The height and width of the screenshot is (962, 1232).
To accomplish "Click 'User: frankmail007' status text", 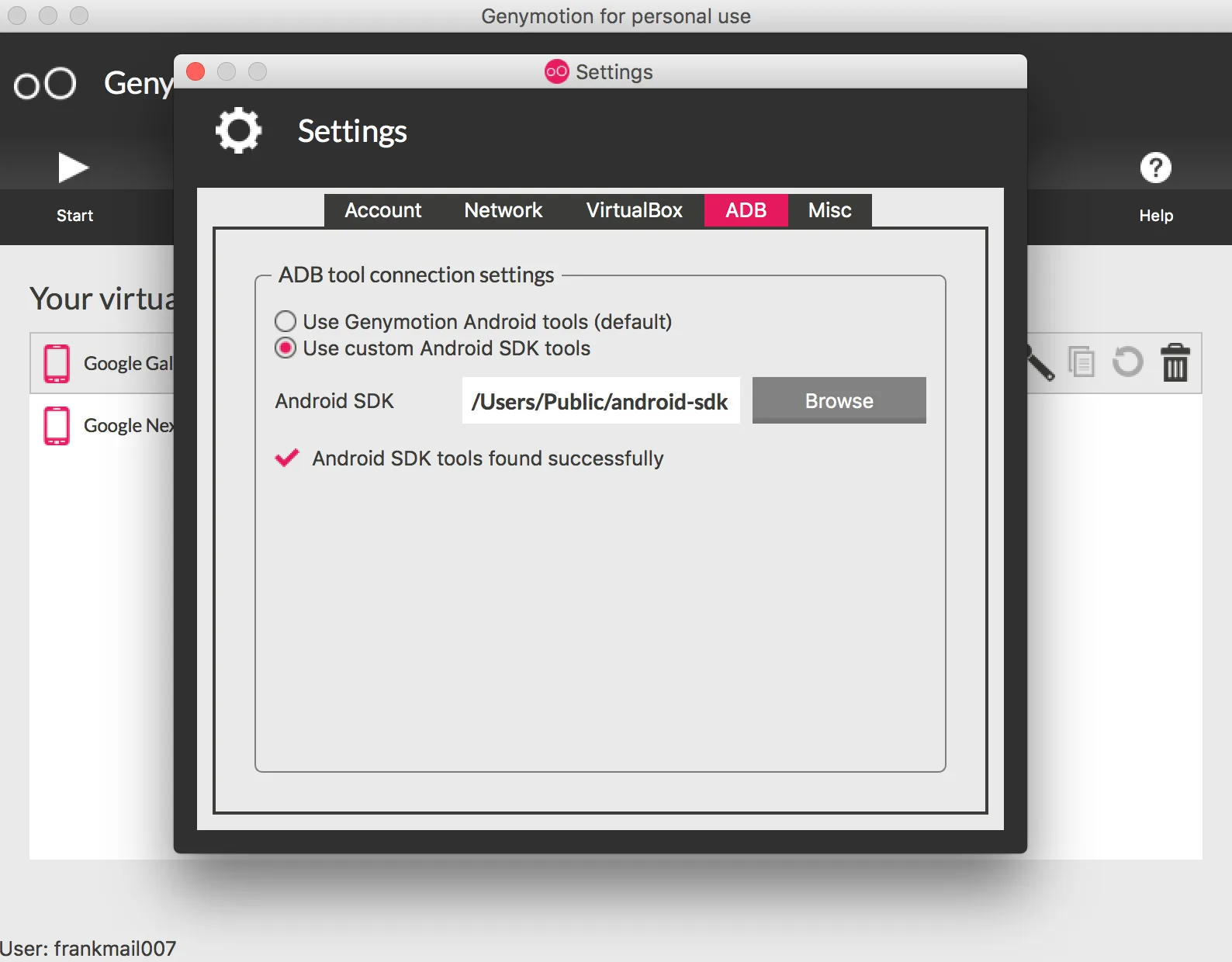I will [88, 948].
